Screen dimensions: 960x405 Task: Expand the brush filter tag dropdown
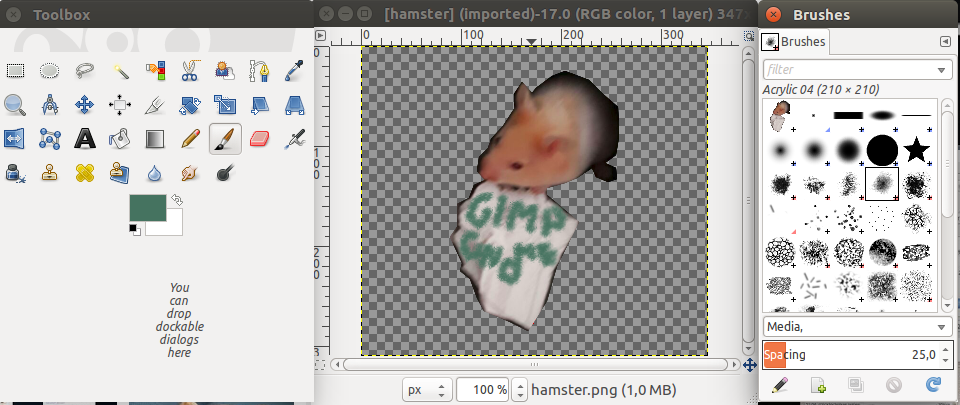pos(942,70)
